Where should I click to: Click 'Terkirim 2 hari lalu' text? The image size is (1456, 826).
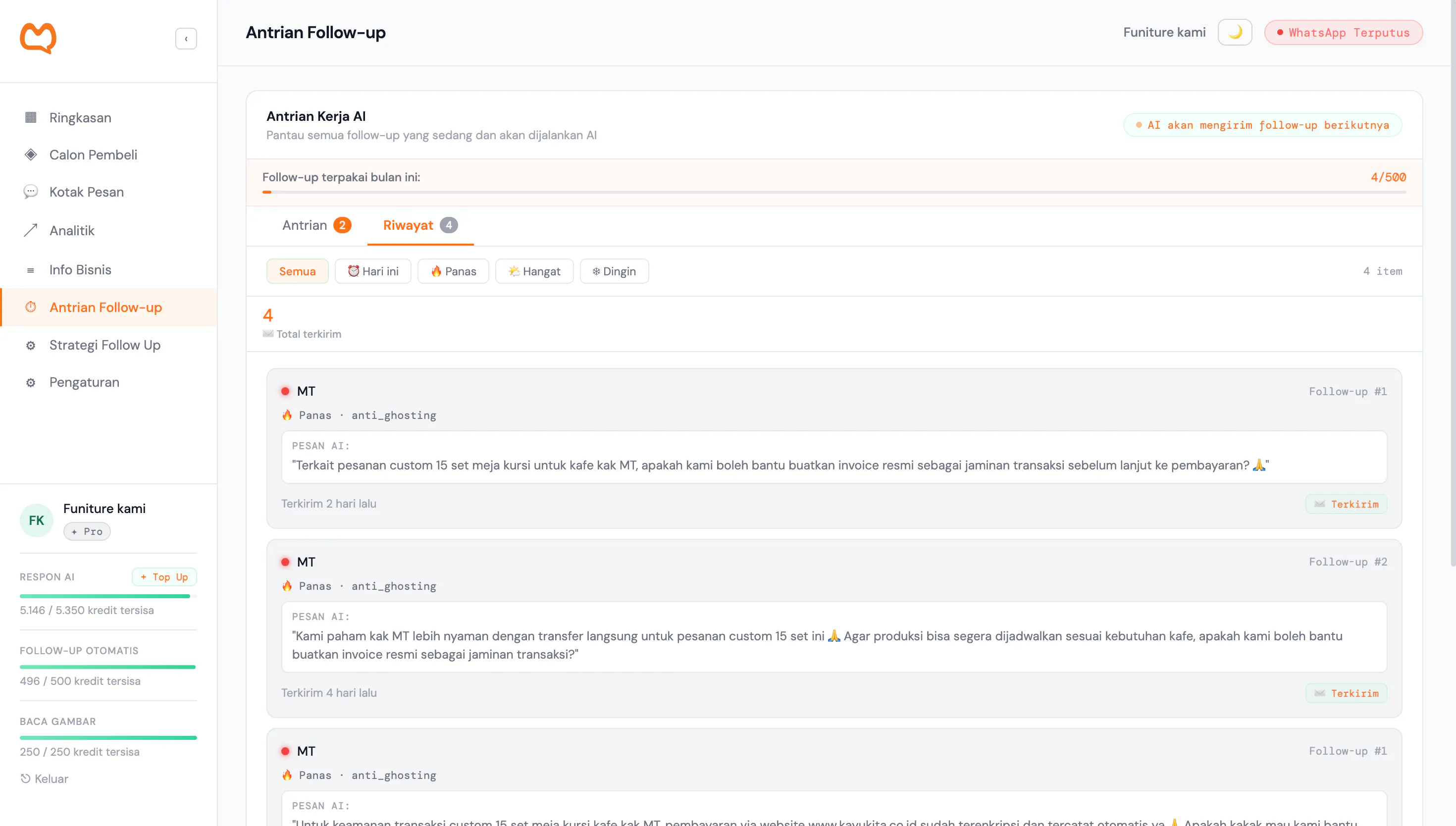point(329,504)
